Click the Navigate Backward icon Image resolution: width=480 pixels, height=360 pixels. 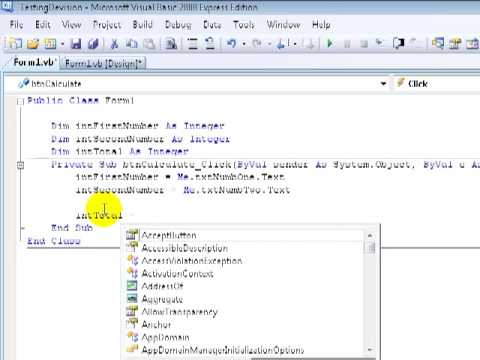pos(282,44)
